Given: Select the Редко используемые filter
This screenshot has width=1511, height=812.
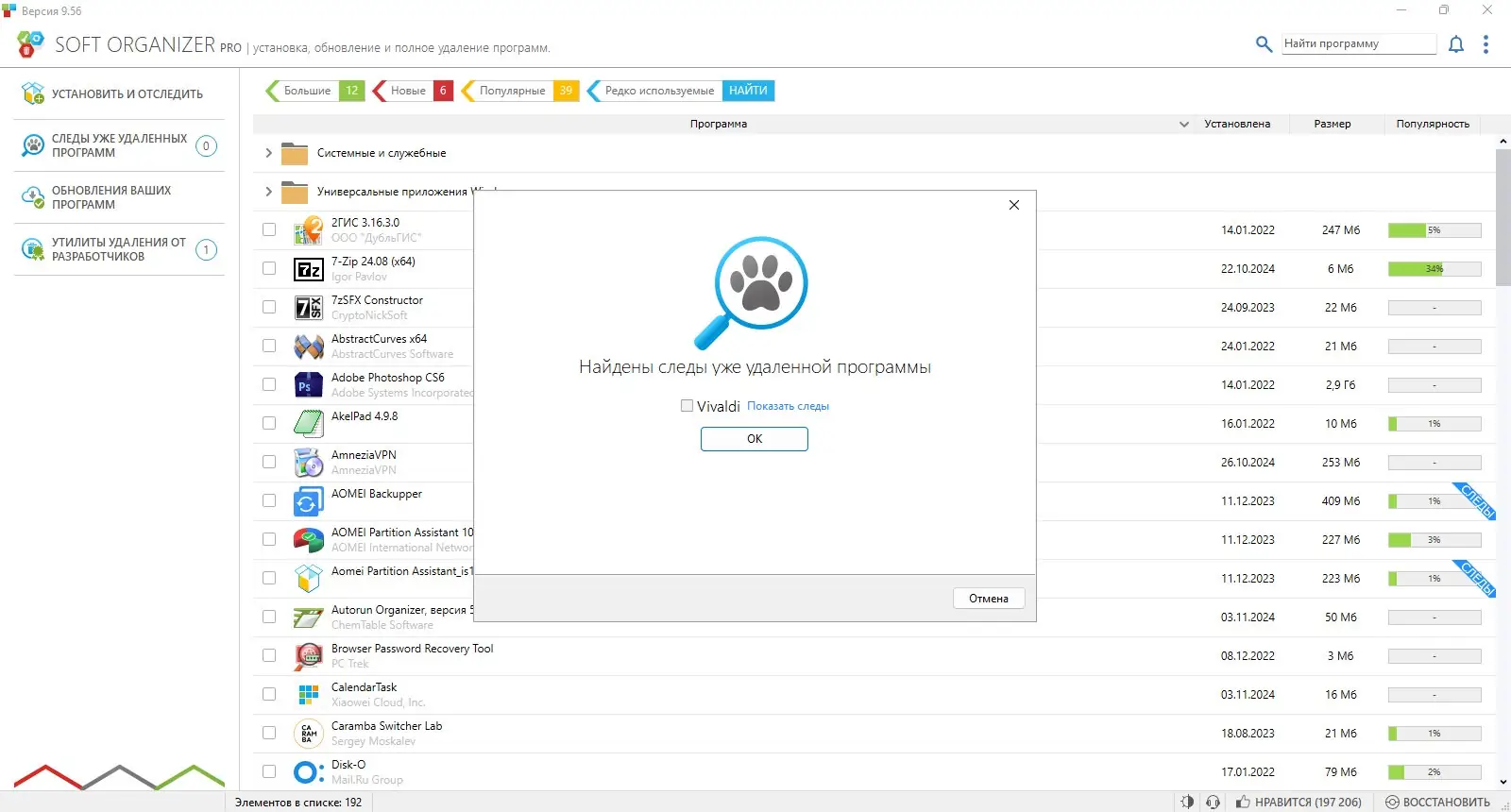Looking at the screenshot, I should tap(654, 91).
